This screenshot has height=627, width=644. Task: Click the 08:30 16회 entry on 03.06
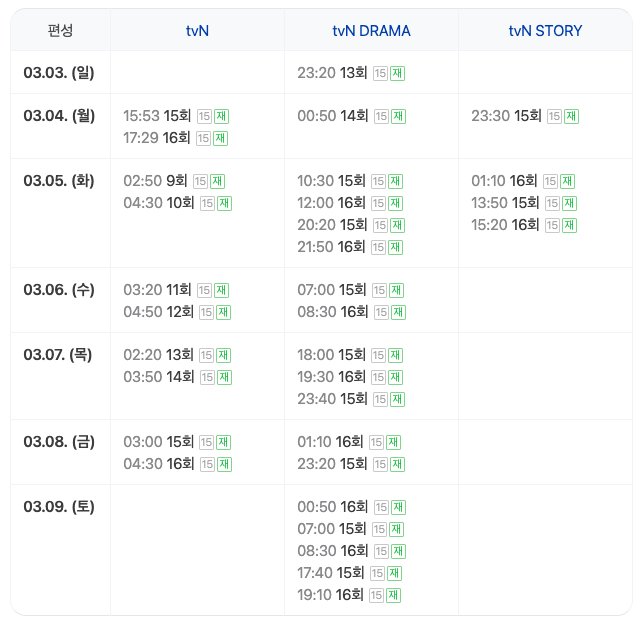[352, 312]
